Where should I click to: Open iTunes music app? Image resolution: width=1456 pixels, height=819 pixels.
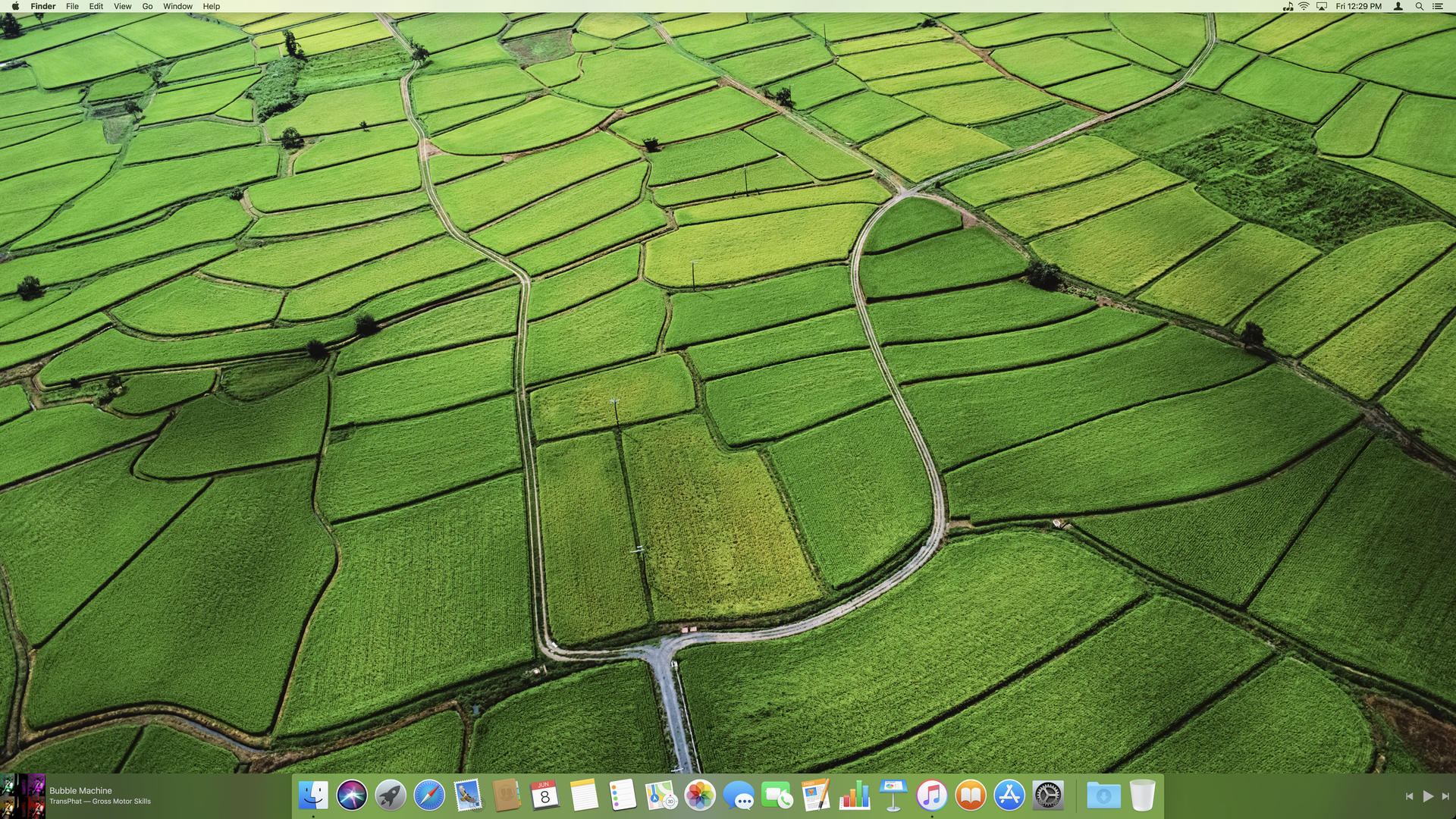pyautogui.click(x=932, y=795)
